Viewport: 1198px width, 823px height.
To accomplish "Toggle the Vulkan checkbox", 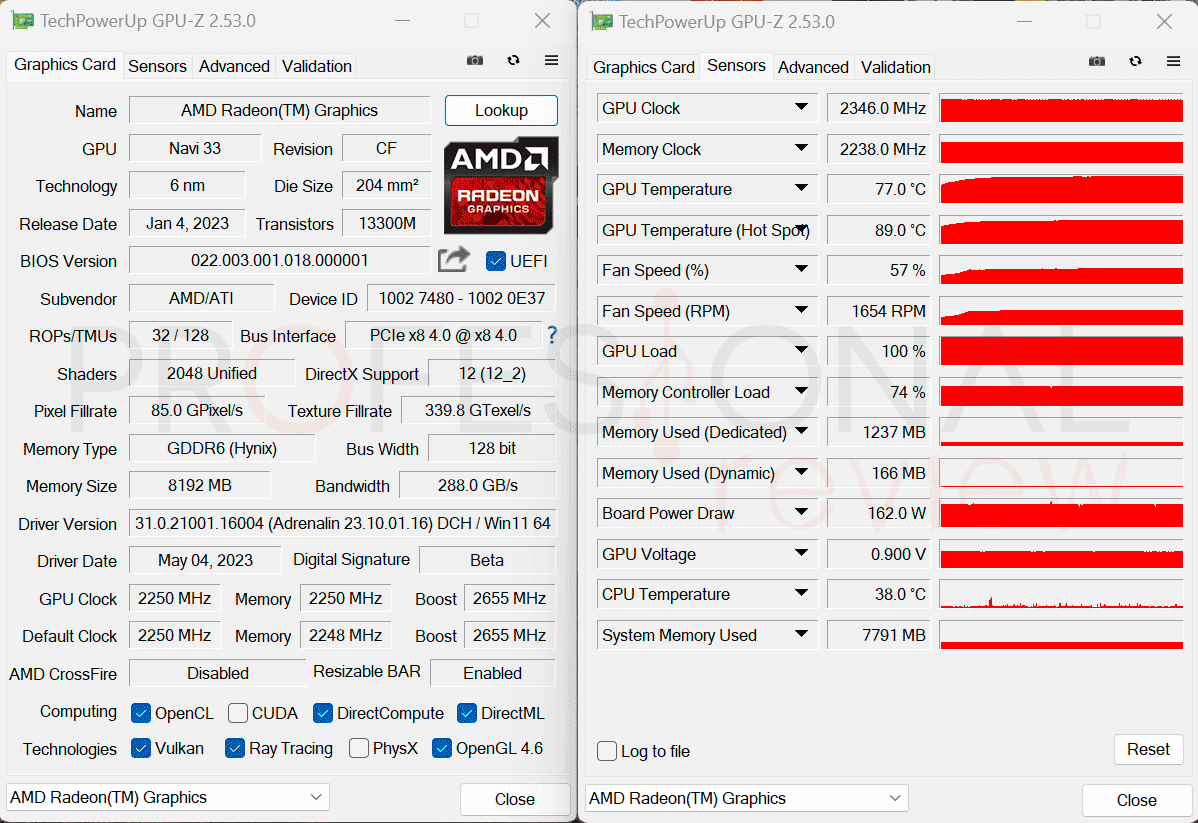I will (x=141, y=748).
